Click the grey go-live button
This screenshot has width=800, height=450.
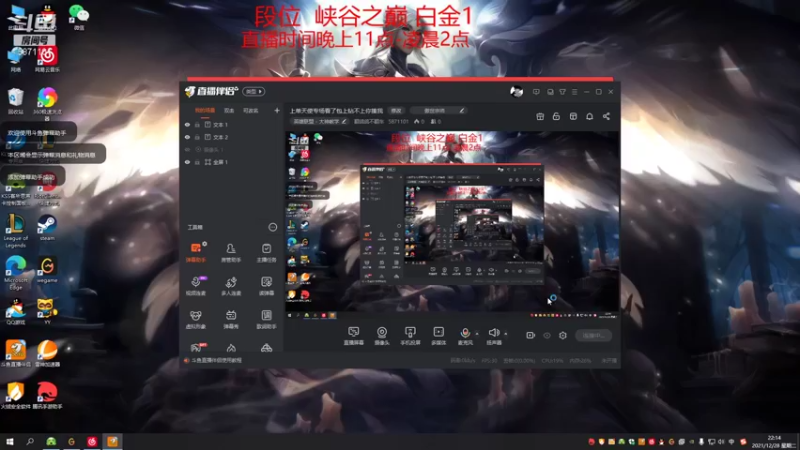click(x=593, y=335)
